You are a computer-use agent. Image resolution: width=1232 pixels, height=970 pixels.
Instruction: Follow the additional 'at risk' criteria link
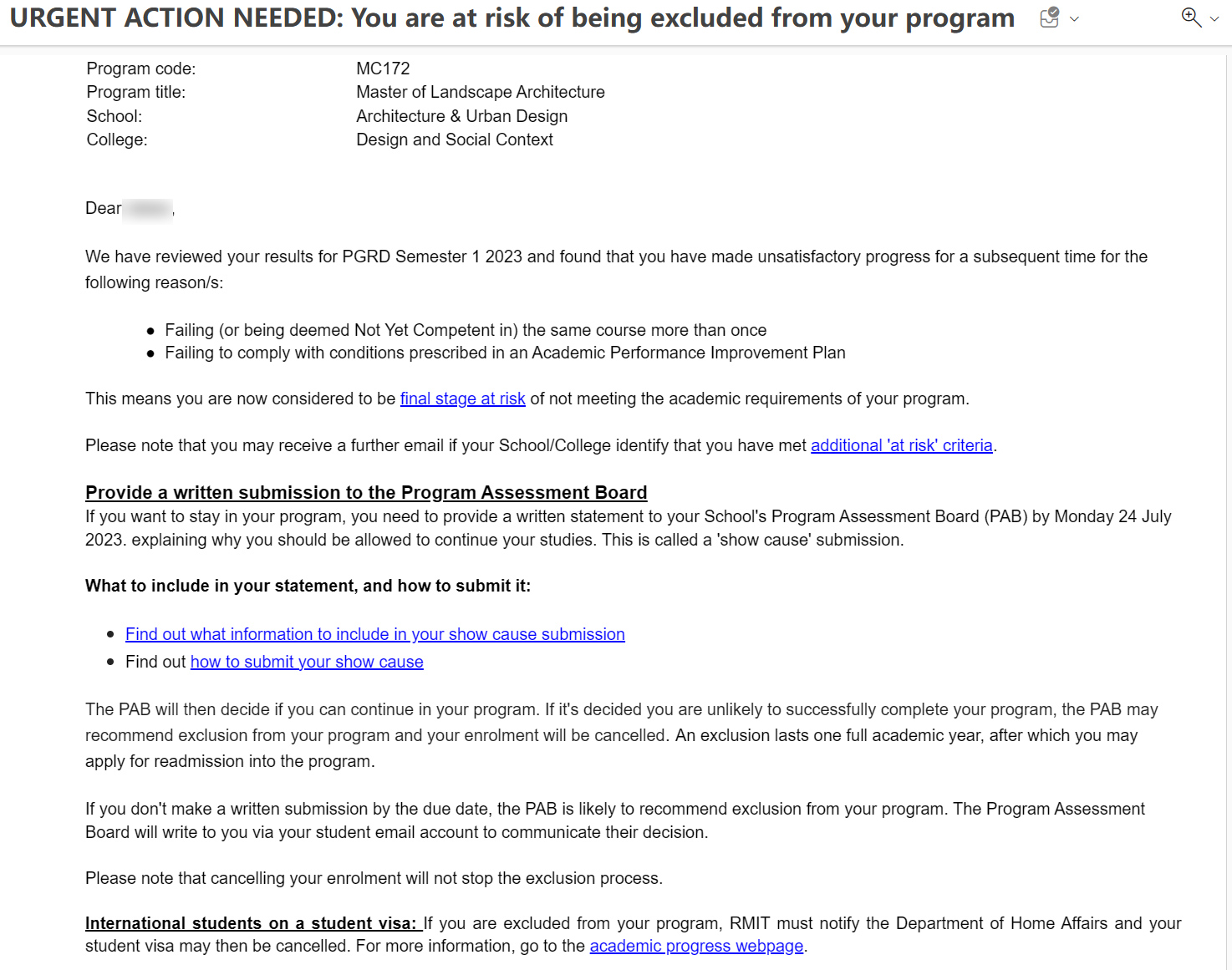point(901,445)
